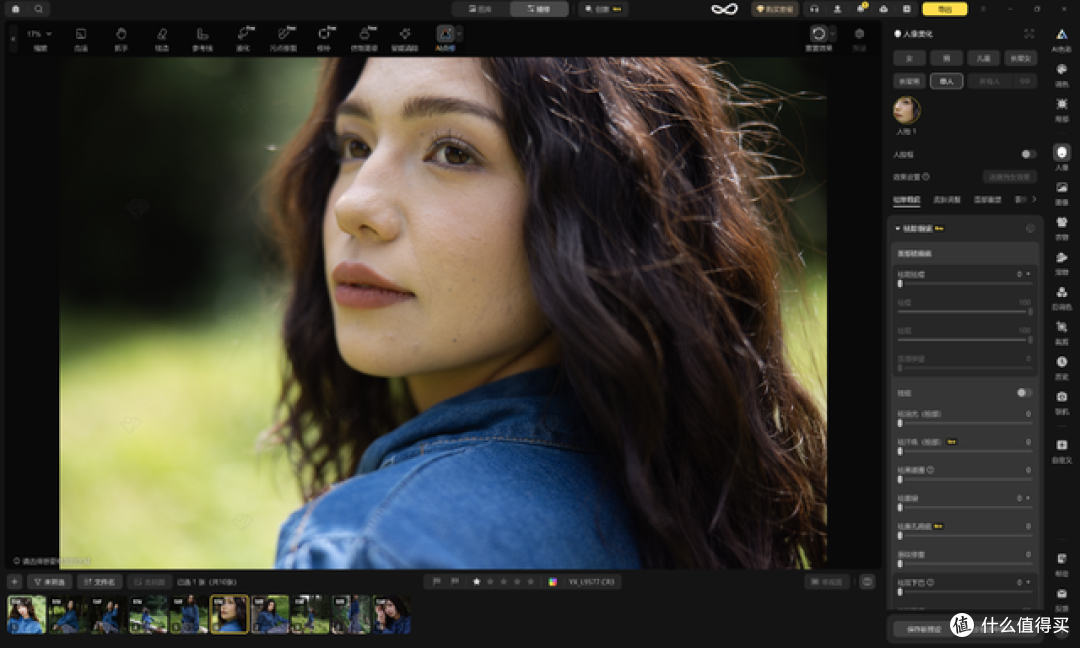Toggle the 人脸框 face frame switch
The width and height of the screenshot is (1080, 648).
pyautogui.click(x=1028, y=154)
